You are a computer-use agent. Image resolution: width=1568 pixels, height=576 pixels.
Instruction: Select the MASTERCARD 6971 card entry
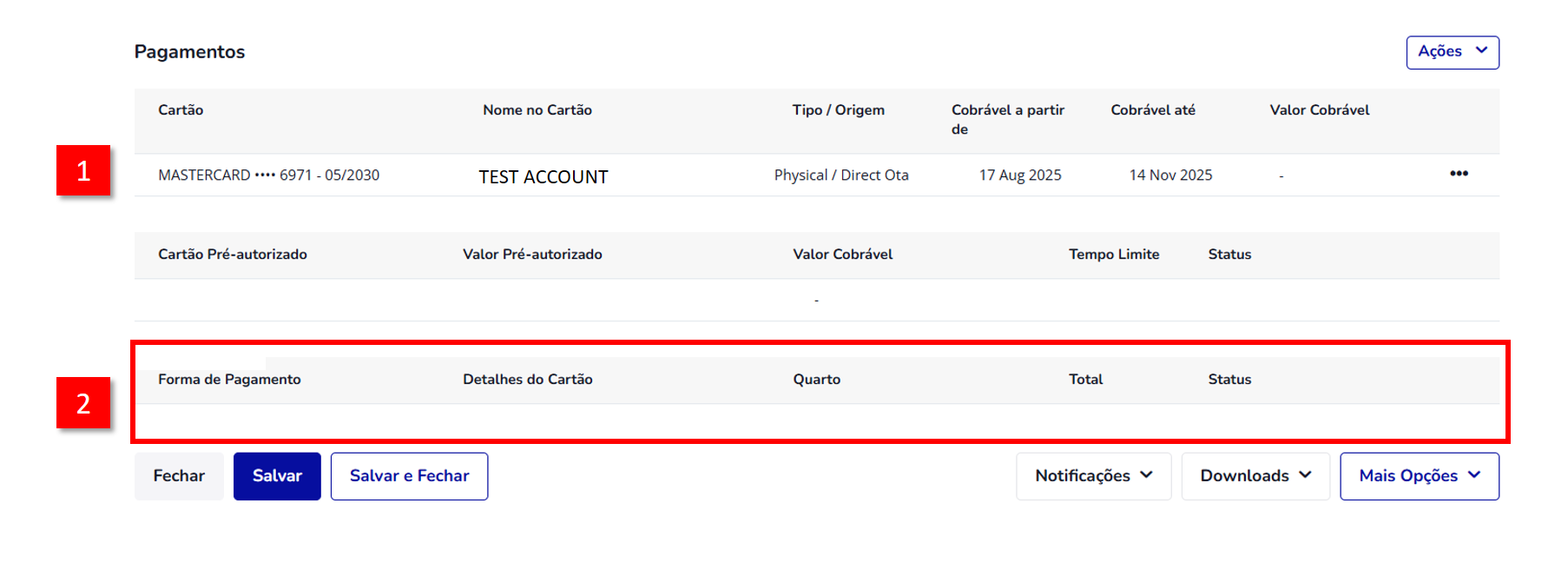point(268,175)
